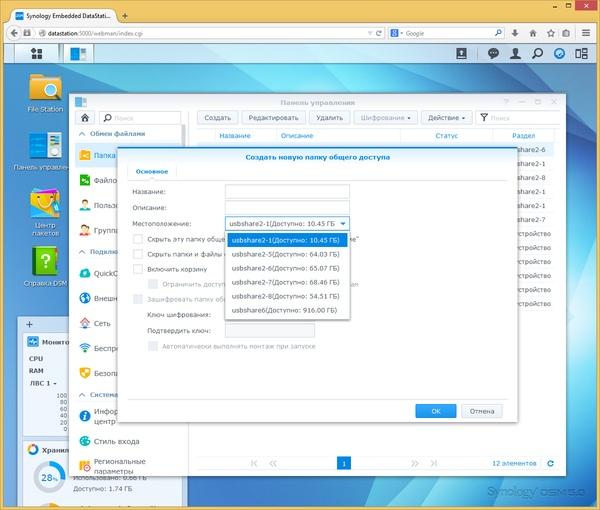The height and width of the screenshot is (510, 600).
Task: Select usbshare2-1 option in location list
Action: (287, 240)
